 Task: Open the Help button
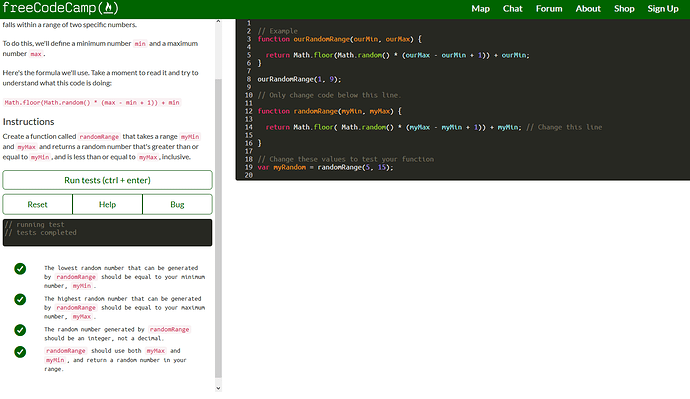107,205
